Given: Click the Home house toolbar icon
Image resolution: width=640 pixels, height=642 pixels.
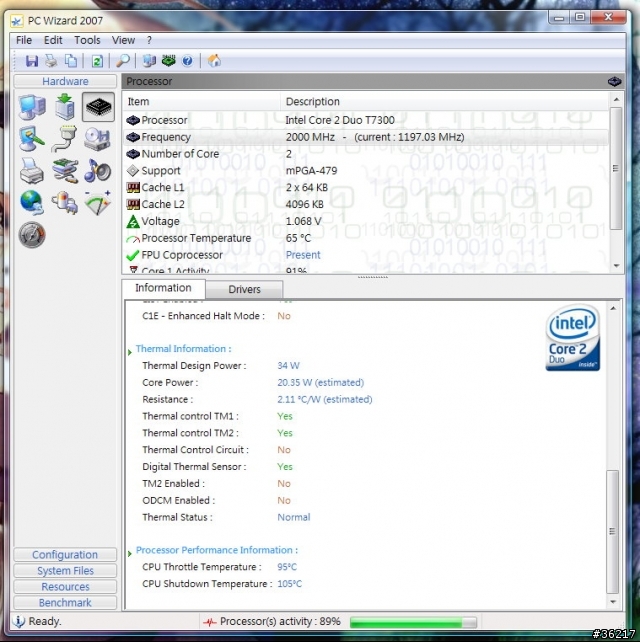Looking at the screenshot, I should pos(214,61).
